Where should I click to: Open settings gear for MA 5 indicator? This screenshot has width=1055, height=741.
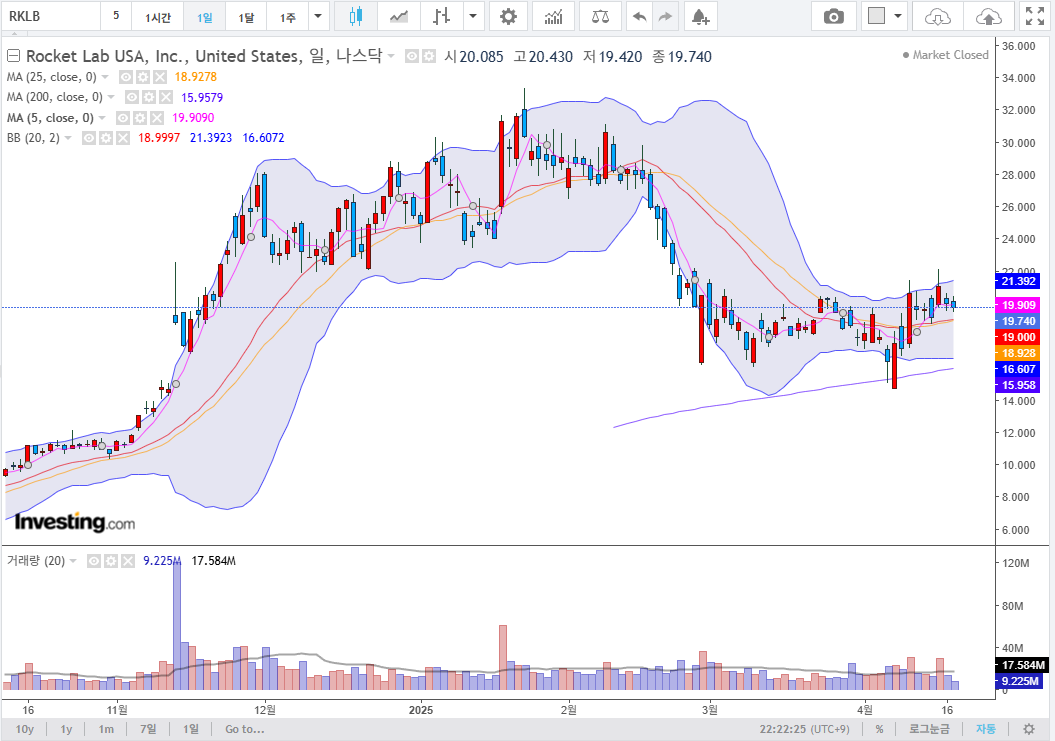point(139,118)
